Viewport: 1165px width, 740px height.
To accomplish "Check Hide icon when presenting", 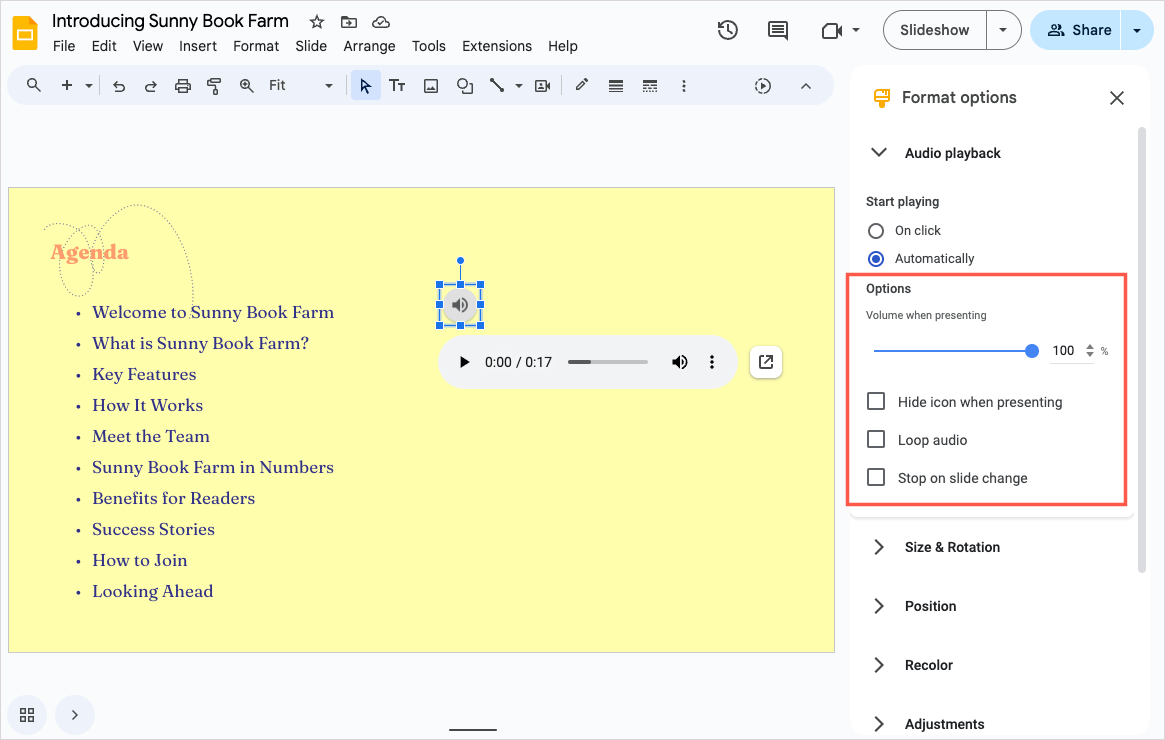I will click(x=876, y=401).
